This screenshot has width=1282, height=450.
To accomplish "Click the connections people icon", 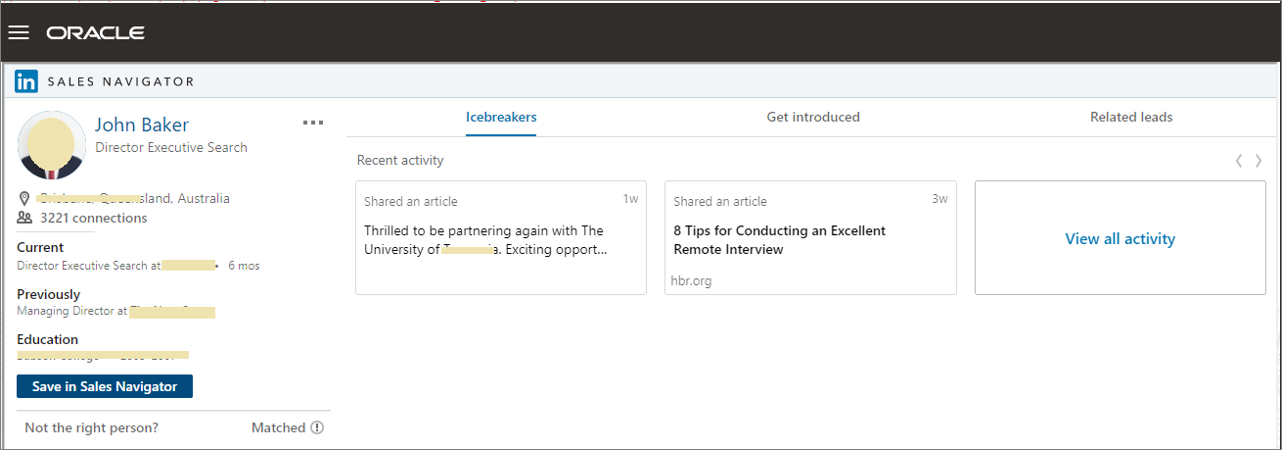I will tap(25, 218).
